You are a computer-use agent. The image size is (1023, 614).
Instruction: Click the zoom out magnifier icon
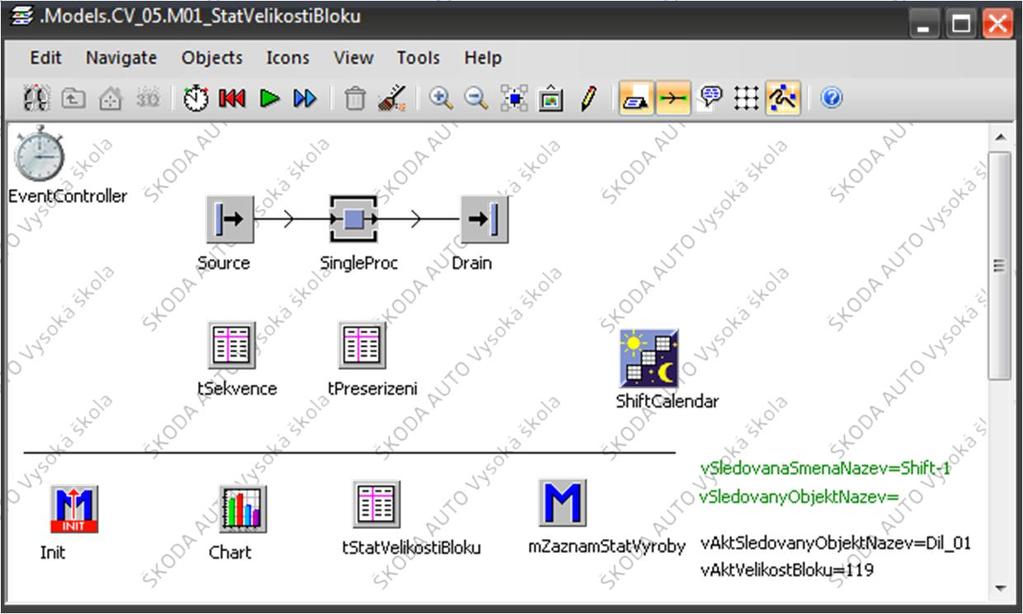476,99
